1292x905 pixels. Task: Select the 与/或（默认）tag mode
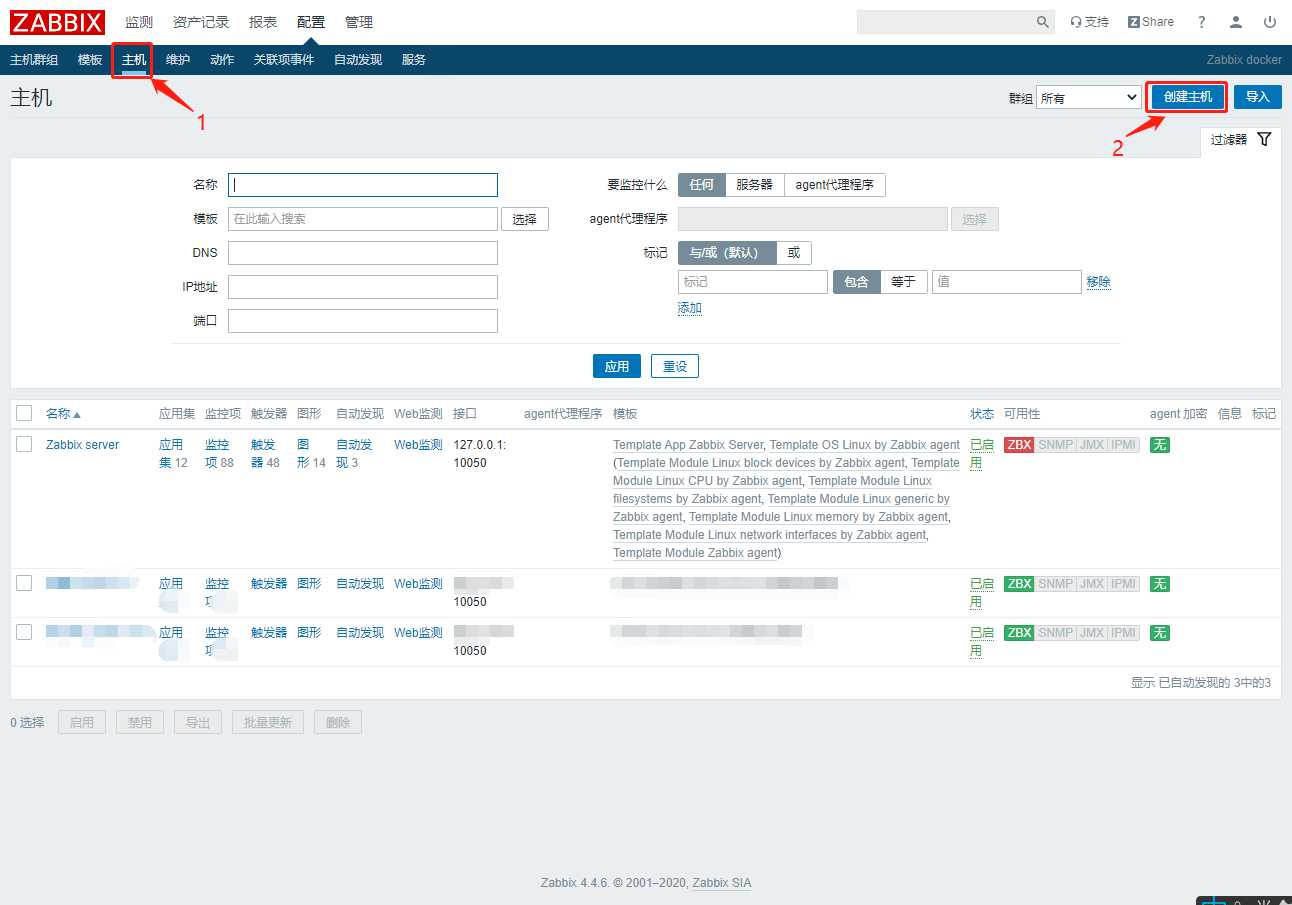tap(727, 253)
